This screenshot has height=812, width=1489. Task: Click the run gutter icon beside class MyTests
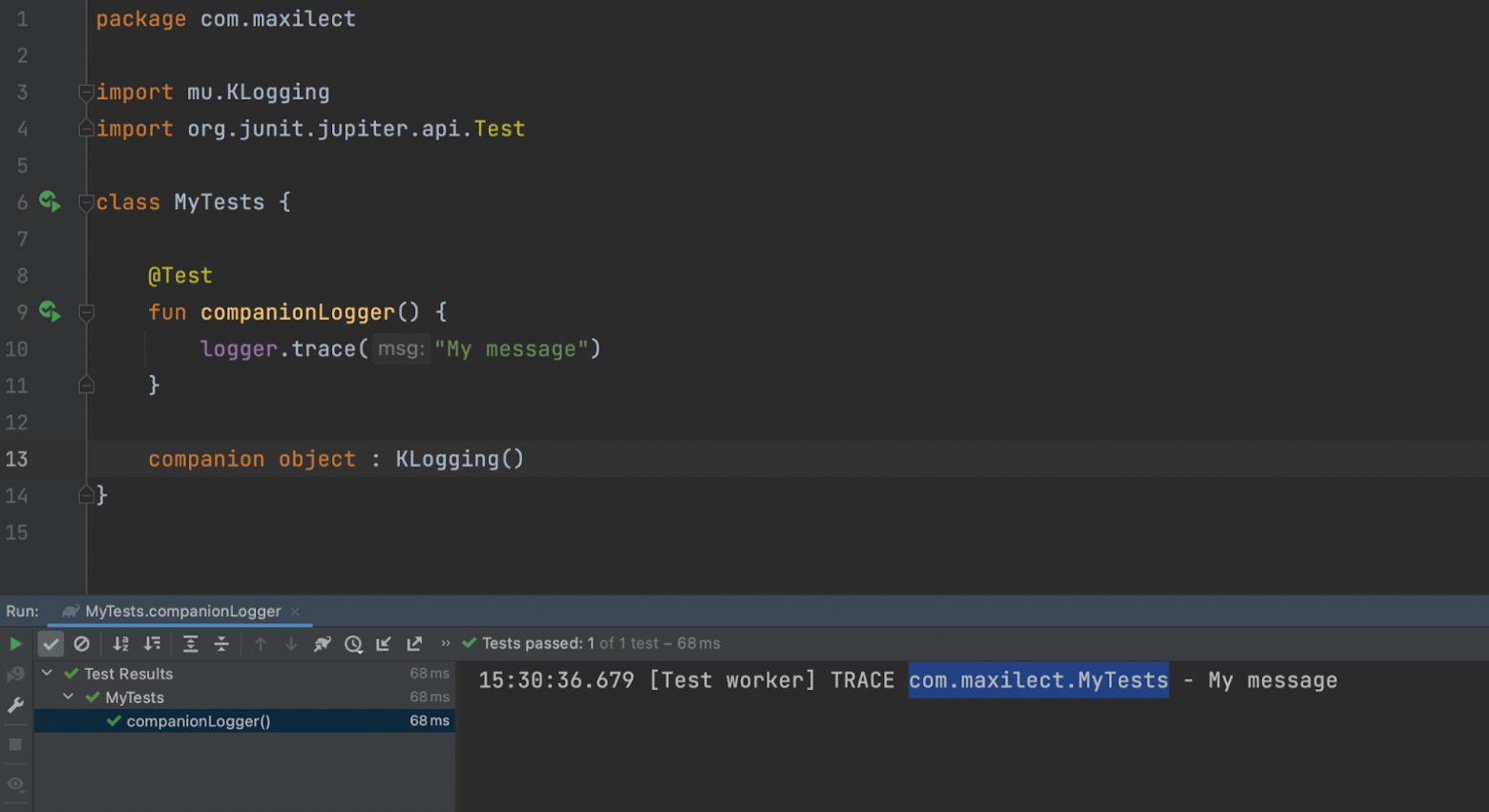coord(50,202)
